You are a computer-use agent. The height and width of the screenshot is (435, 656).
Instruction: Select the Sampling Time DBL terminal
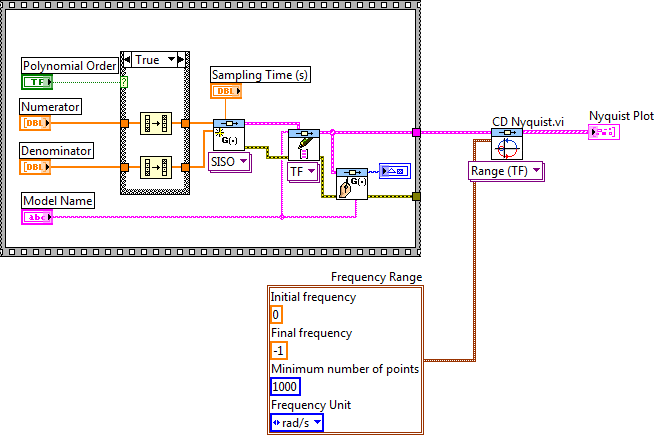tap(226, 91)
